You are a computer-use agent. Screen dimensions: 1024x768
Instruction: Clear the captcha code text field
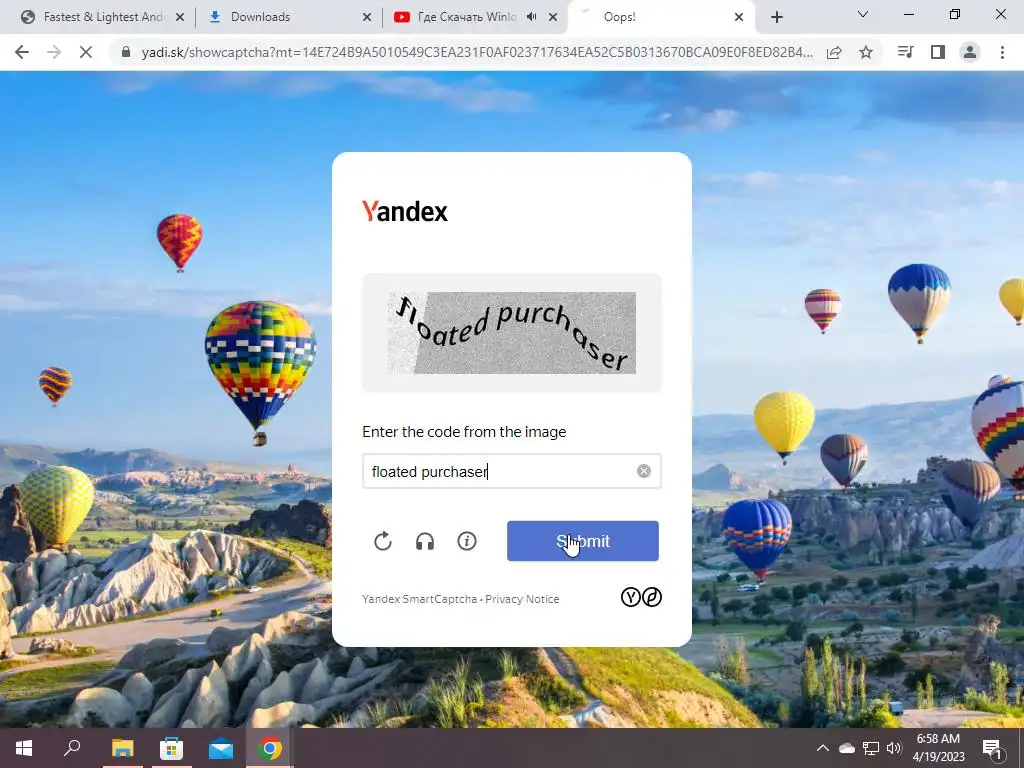tap(644, 471)
